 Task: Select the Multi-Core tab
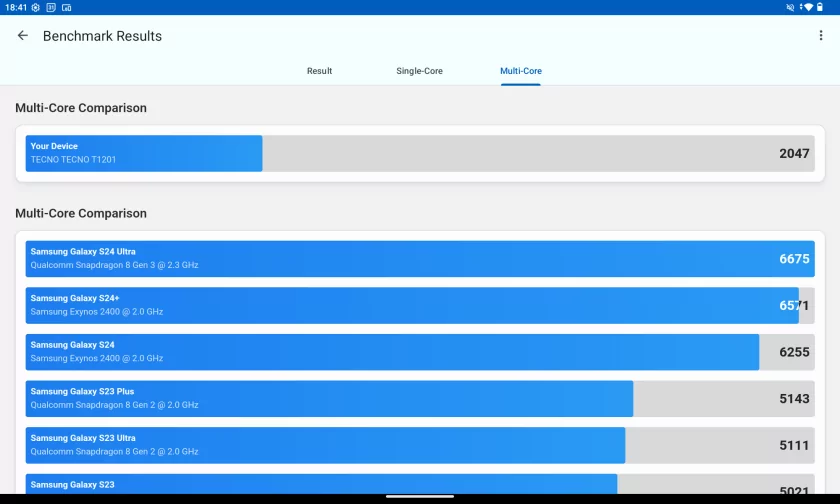(x=521, y=71)
